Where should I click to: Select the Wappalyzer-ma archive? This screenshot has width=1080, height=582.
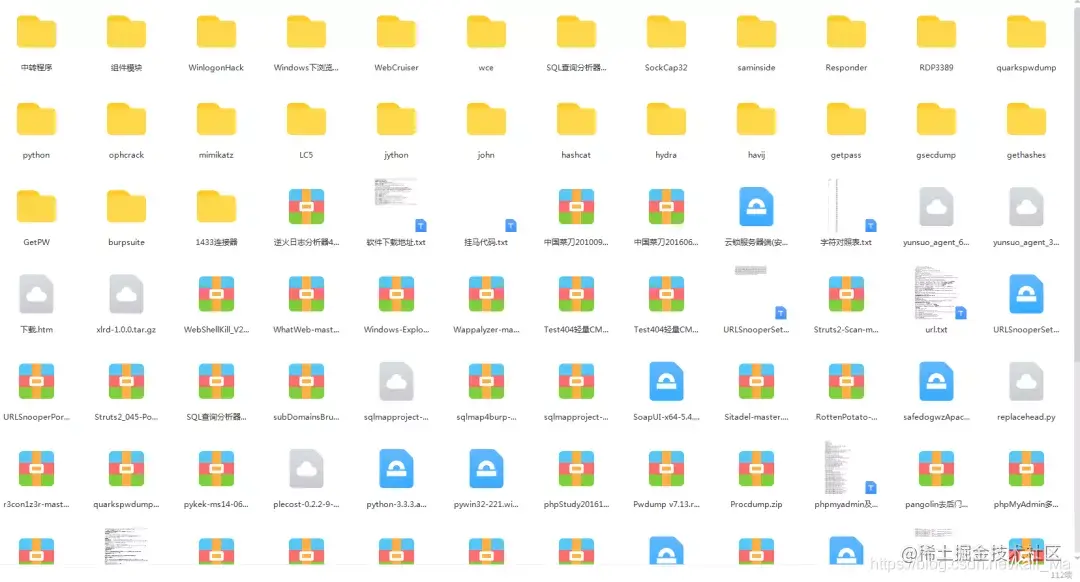[x=486, y=294]
